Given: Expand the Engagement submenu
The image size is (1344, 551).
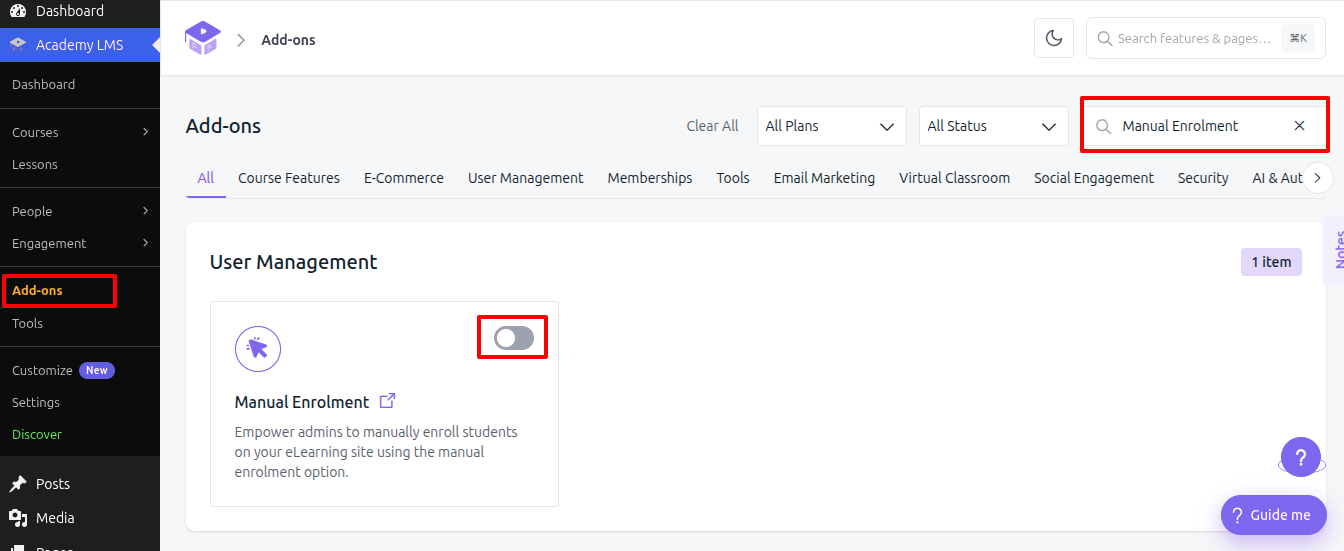Looking at the screenshot, I should (x=146, y=243).
